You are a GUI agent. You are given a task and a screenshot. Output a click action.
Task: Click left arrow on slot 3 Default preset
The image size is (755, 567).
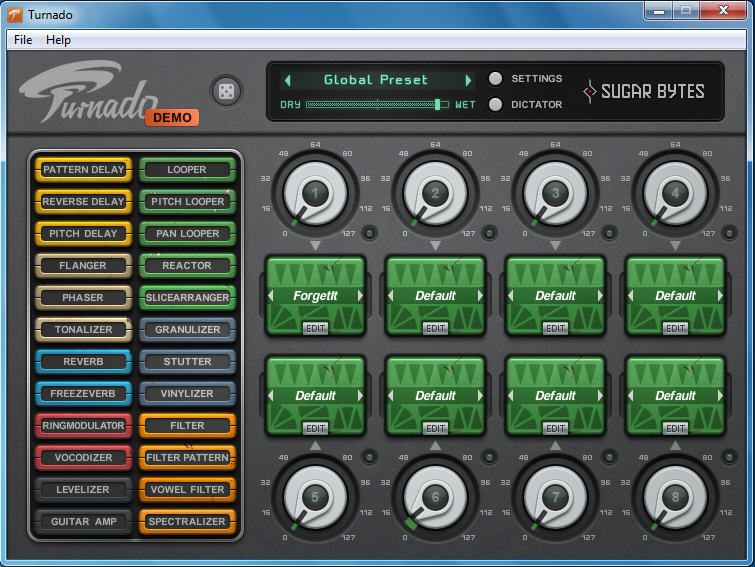coord(510,296)
